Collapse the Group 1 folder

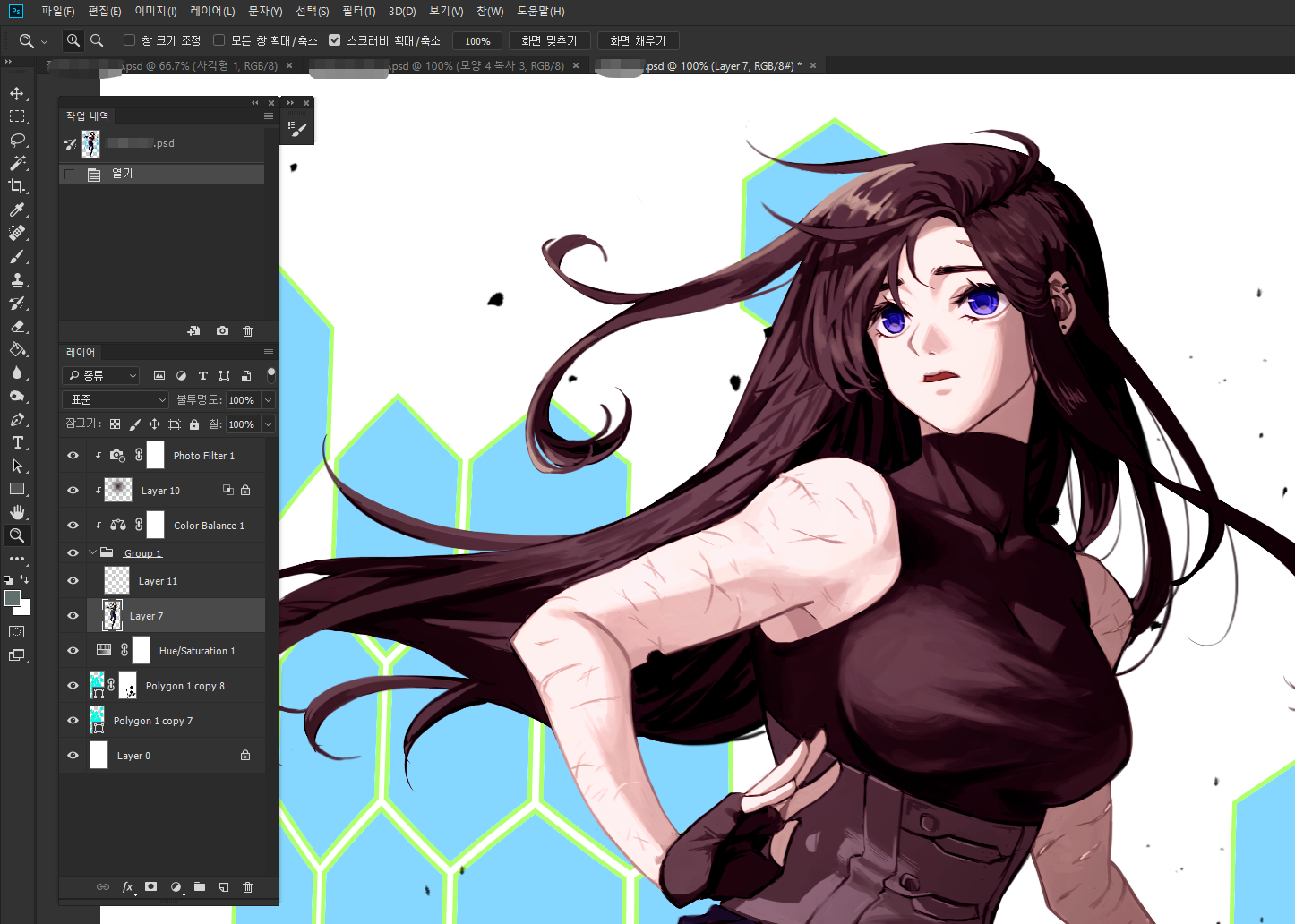(93, 552)
